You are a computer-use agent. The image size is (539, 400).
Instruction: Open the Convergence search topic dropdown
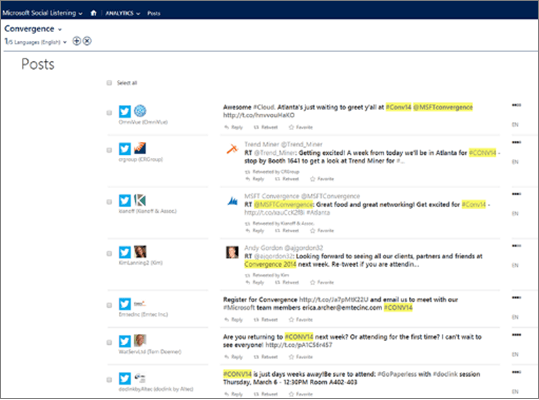click(x=33, y=29)
